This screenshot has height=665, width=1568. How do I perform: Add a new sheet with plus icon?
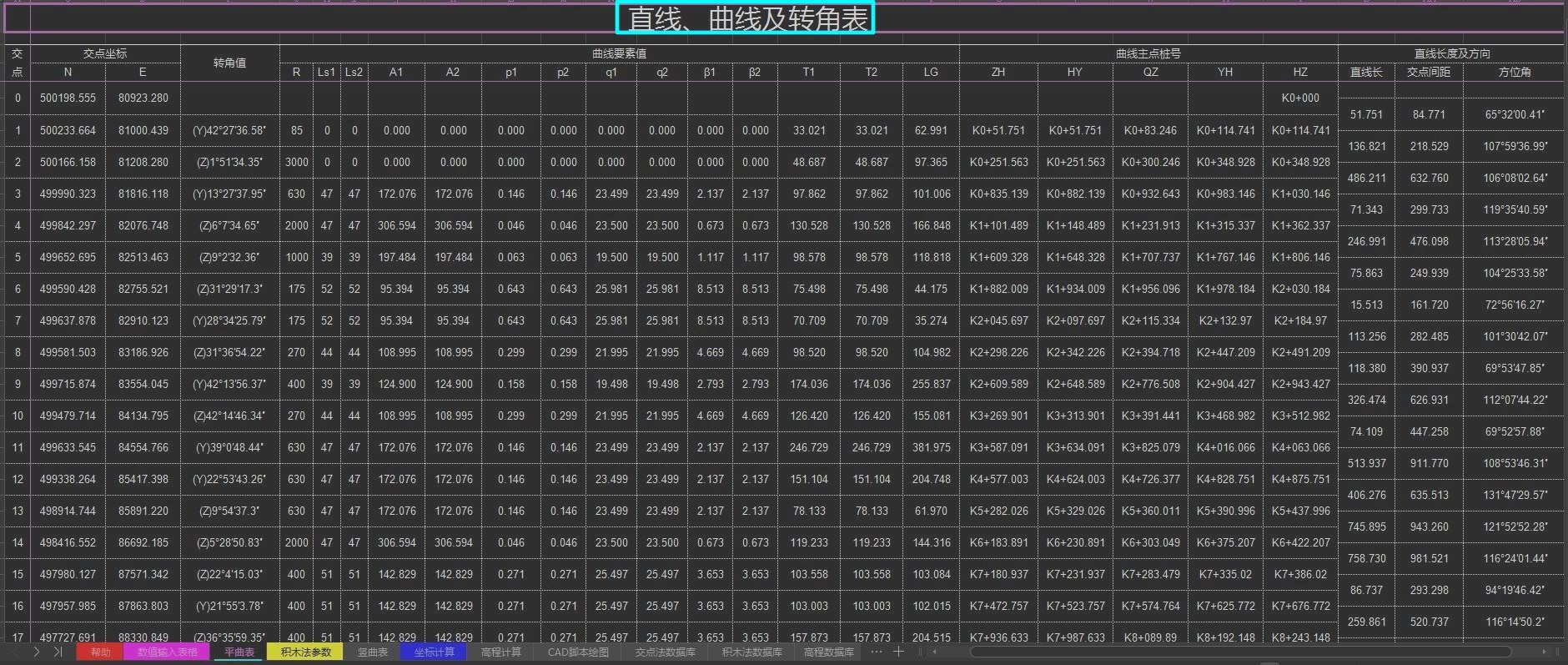[898, 652]
